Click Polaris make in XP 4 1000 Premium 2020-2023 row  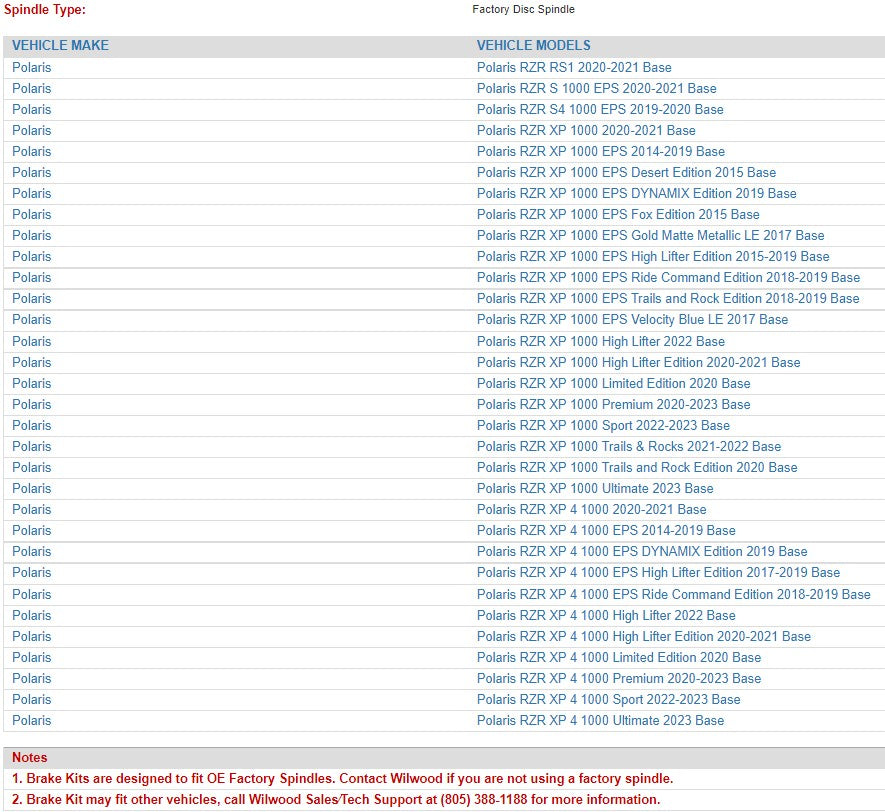click(32, 678)
